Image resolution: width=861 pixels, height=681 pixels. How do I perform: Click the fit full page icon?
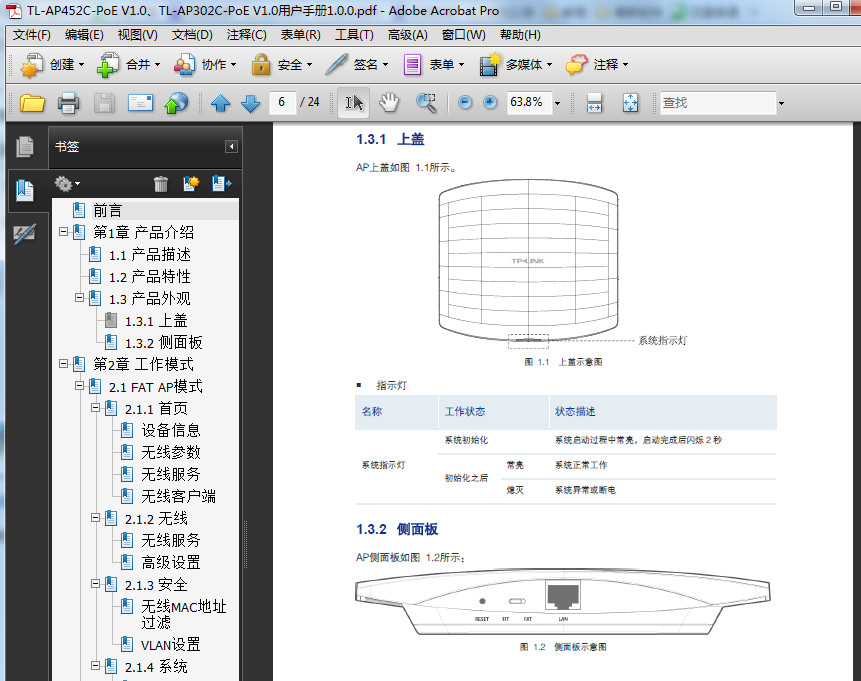pyautogui.click(x=630, y=103)
